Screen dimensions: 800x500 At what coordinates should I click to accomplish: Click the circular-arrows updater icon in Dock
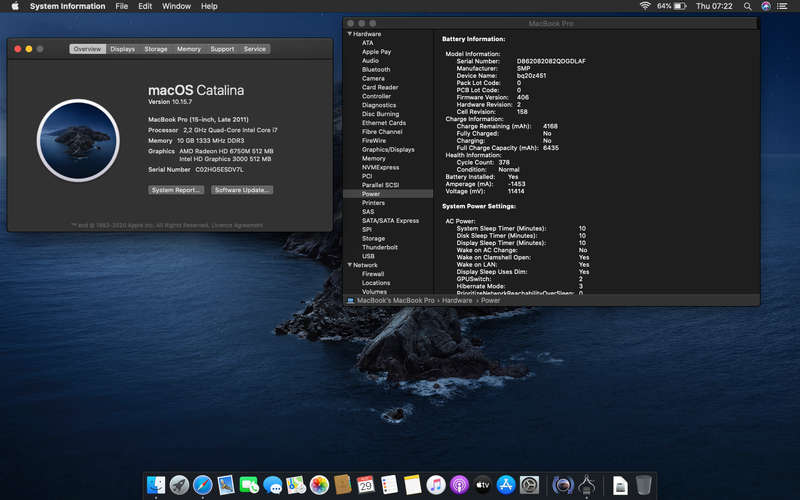(x=563, y=485)
